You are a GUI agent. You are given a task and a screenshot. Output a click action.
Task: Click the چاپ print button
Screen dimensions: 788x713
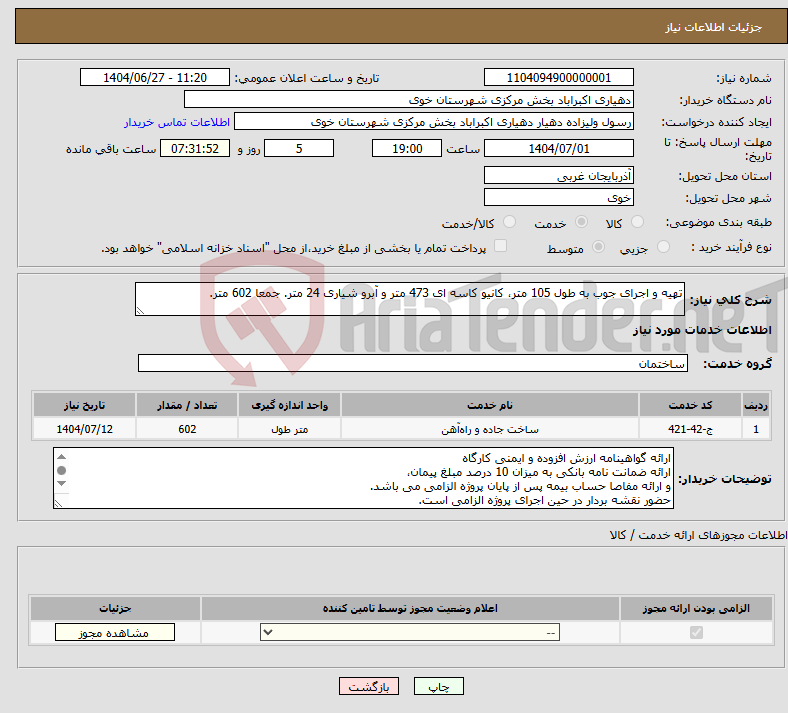tap(439, 686)
